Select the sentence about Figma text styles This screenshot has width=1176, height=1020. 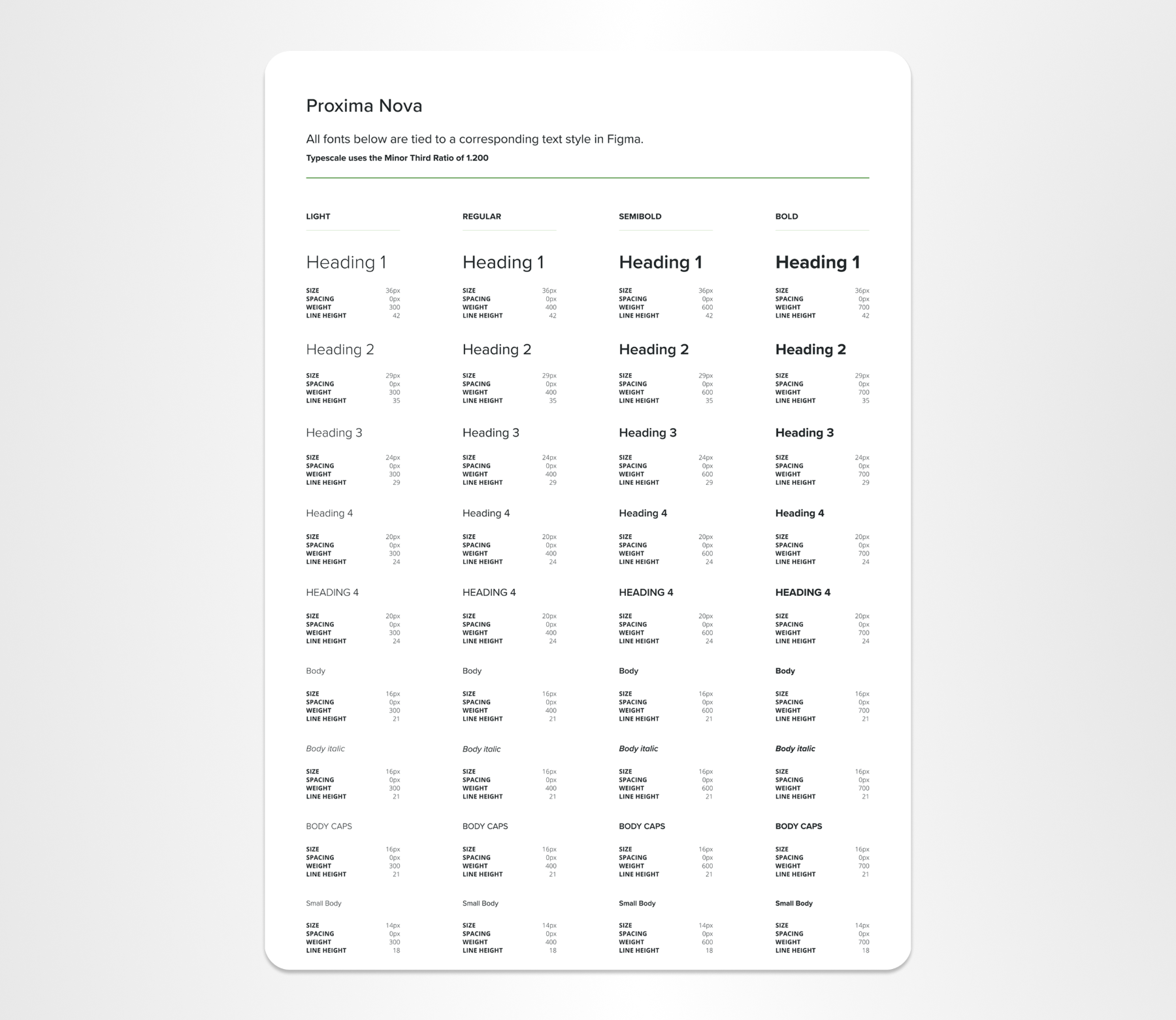tap(475, 139)
